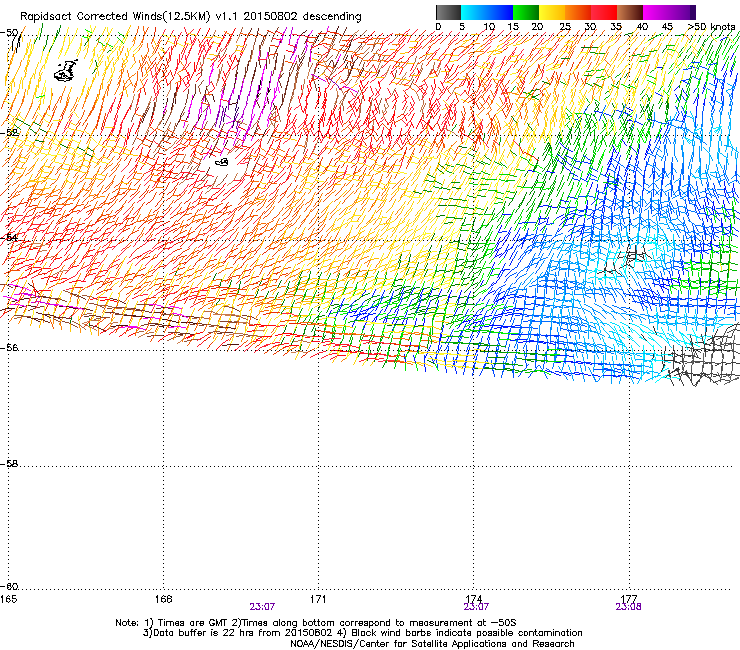Click the -58 latitude axis label

[x=9, y=464]
